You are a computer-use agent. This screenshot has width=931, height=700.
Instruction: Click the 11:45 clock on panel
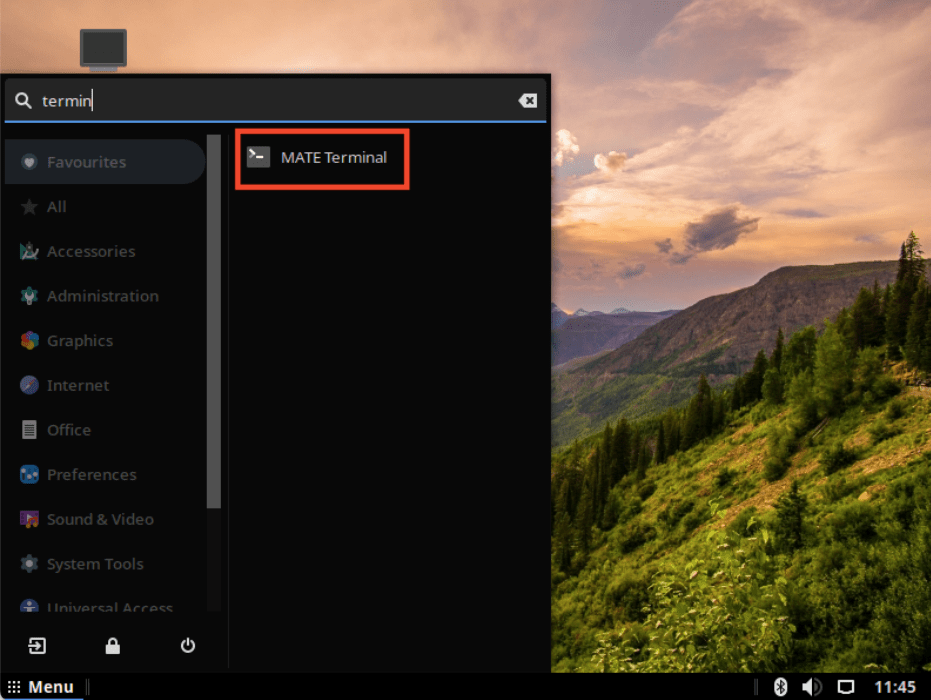pos(895,687)
